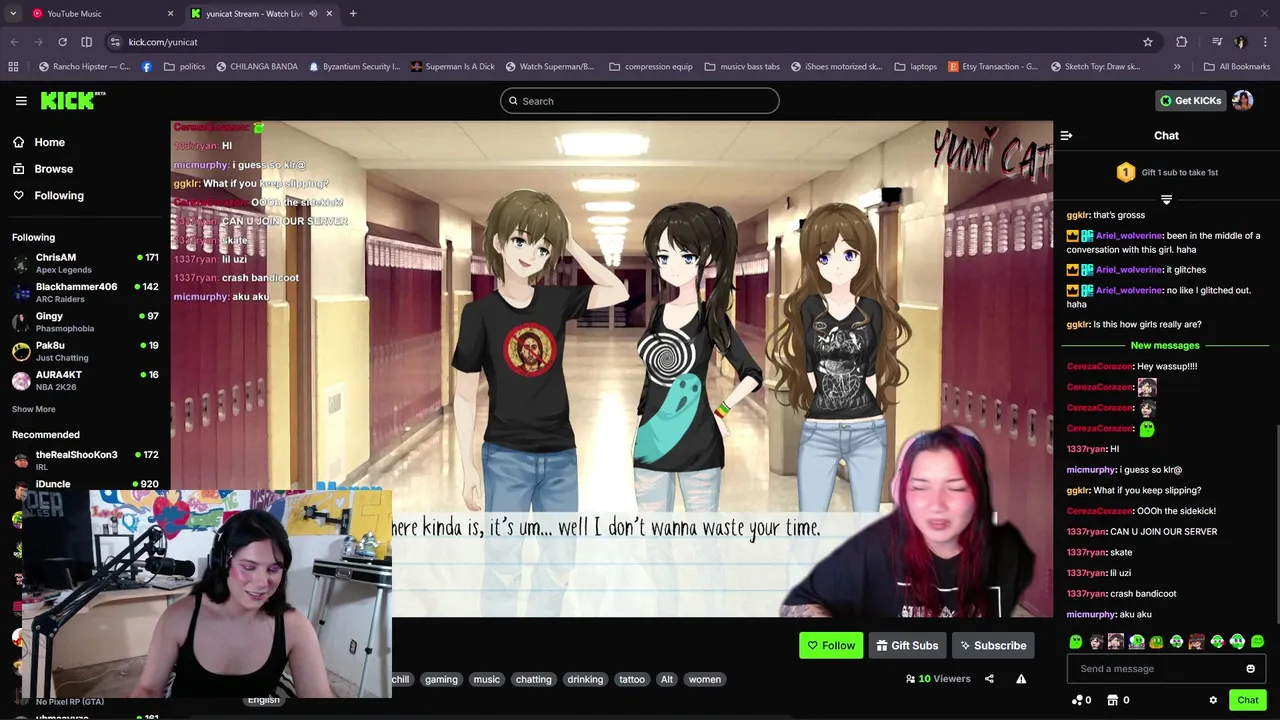Open Facebook bookmark icon
The height and width of the screenshot is (720, 1280).
pos(147,67)
